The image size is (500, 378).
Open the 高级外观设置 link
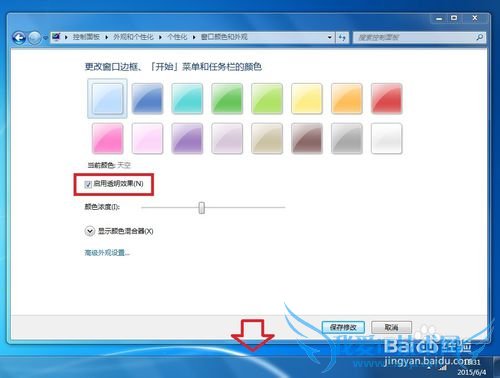click(107, 253)
